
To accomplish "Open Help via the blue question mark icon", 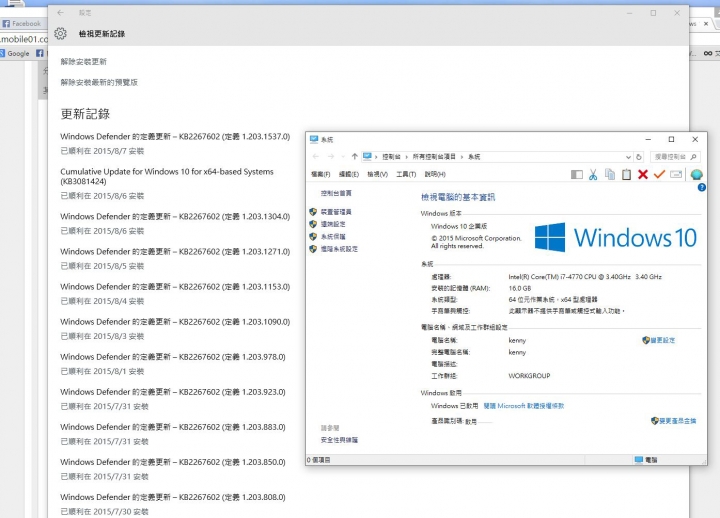I will click(x=702, y=187).
